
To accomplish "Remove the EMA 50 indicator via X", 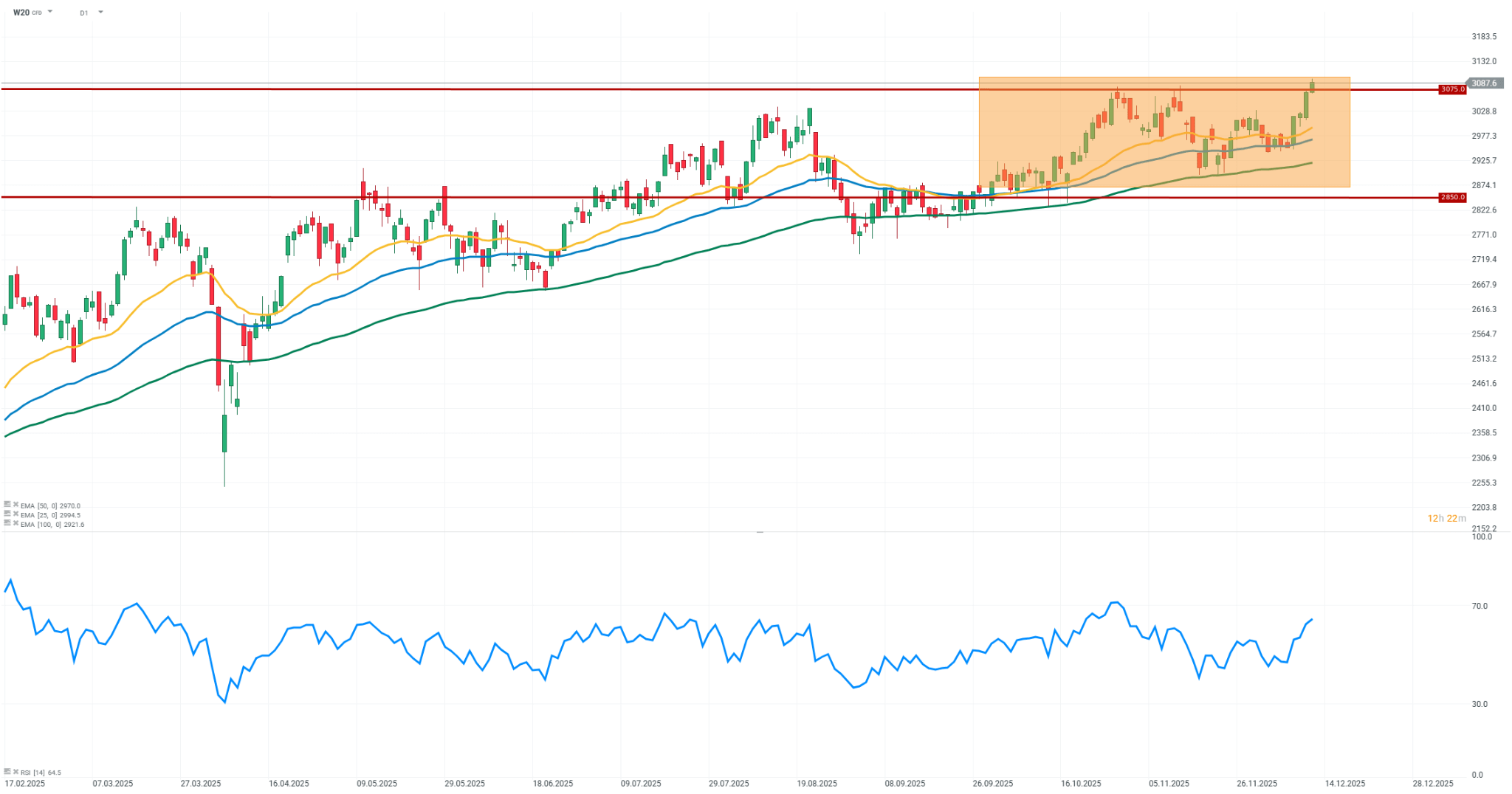I will pyautogui.click(x=16, y=505).
